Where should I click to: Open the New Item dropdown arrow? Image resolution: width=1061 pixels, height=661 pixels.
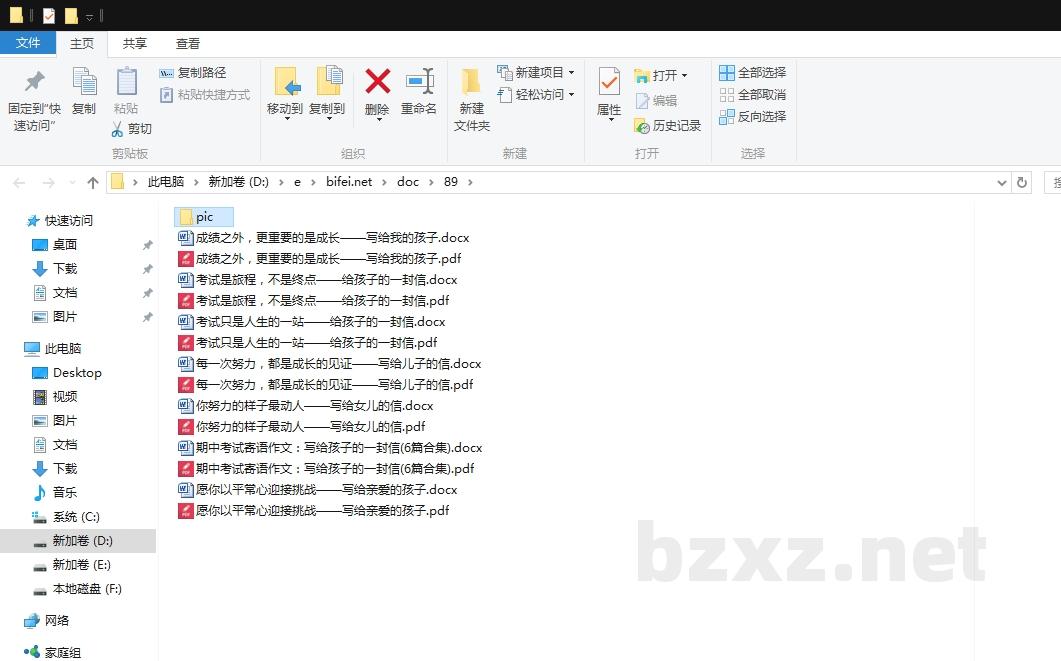click(571, 73)
